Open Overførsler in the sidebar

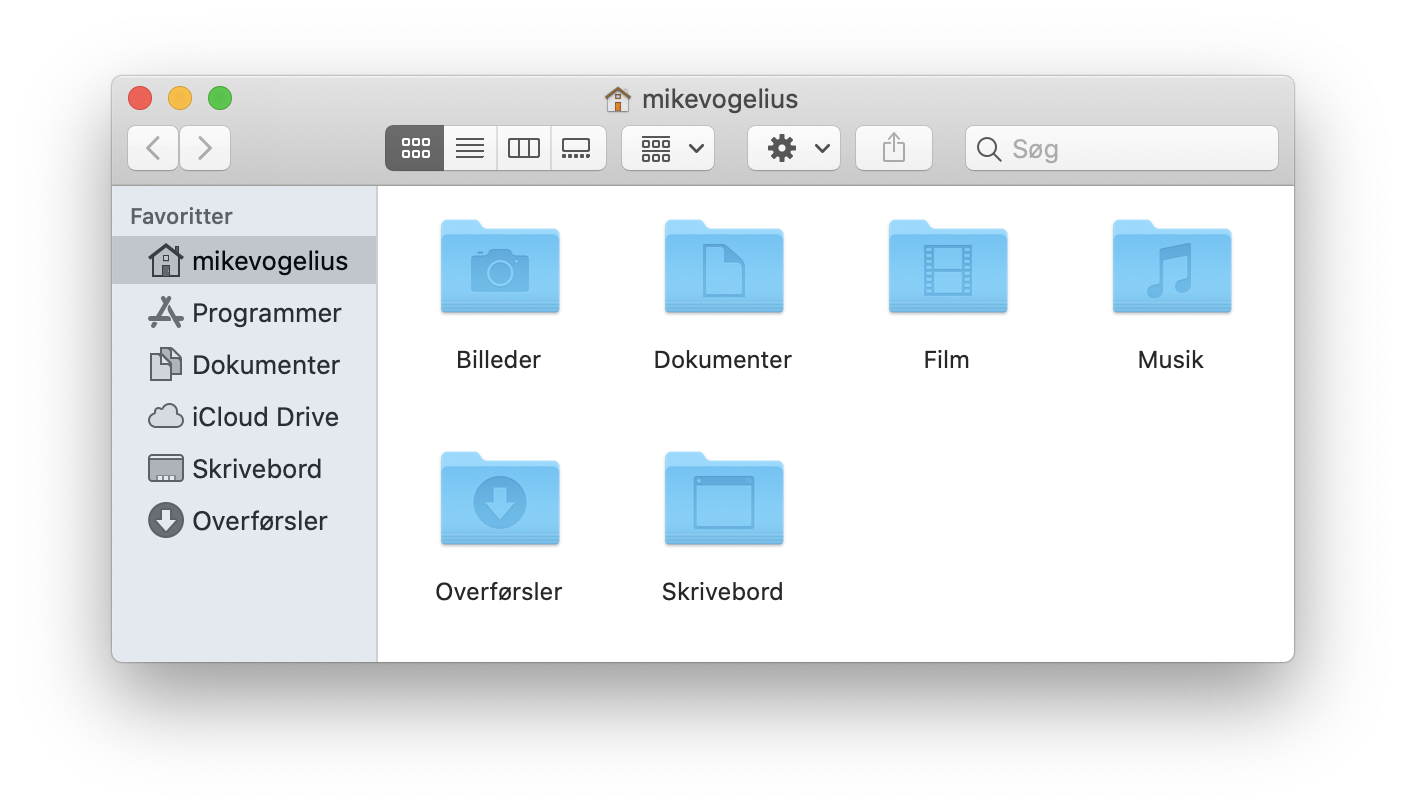[245, 521]
